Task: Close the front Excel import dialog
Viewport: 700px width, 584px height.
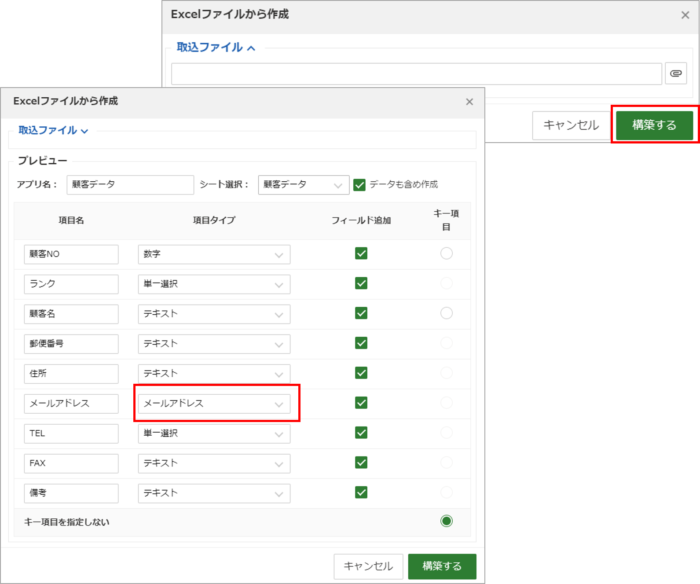Action: click(469, 102)
